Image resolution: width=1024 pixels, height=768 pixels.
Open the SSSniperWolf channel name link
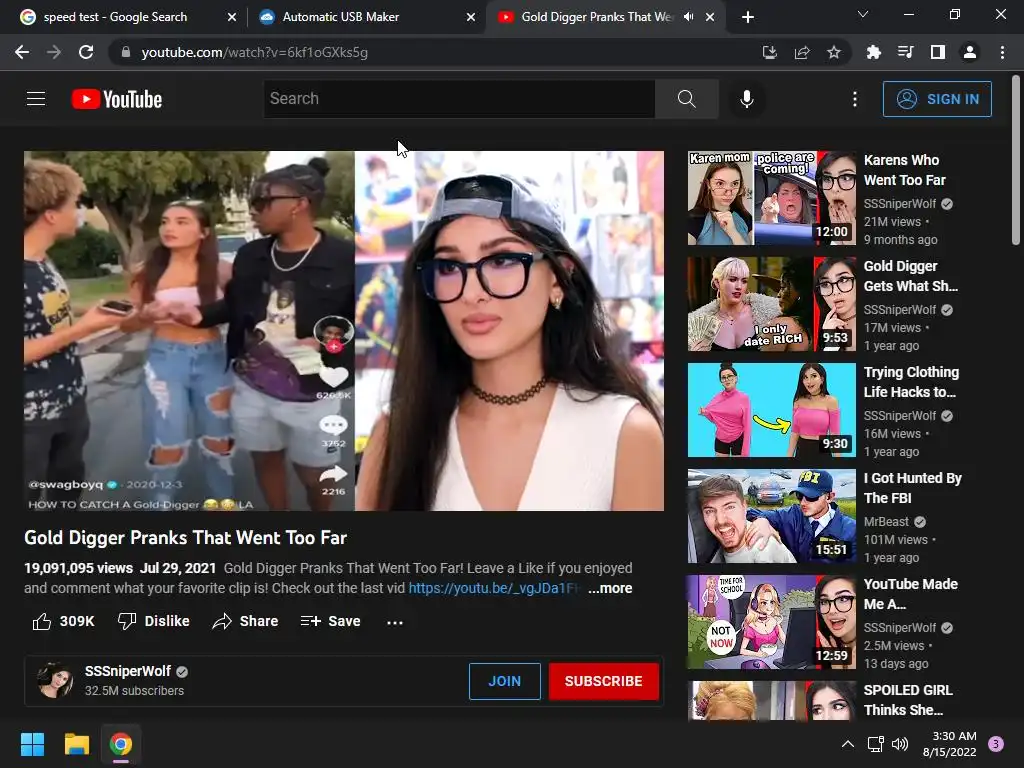pyautogui.click(x=127, y=671)
